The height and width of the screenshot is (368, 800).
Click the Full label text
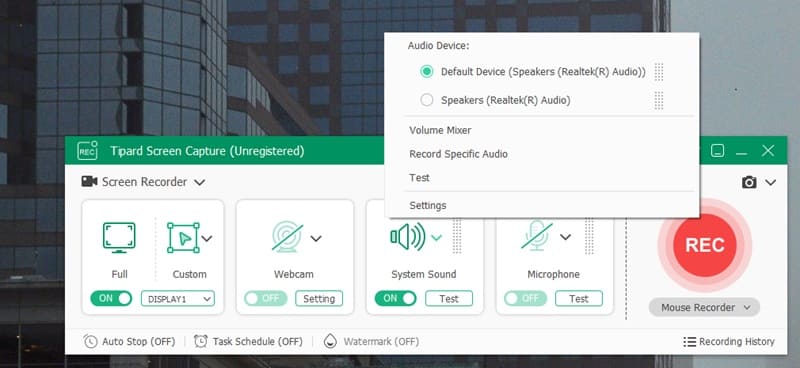pyautogui.click(x=119, y=274)
